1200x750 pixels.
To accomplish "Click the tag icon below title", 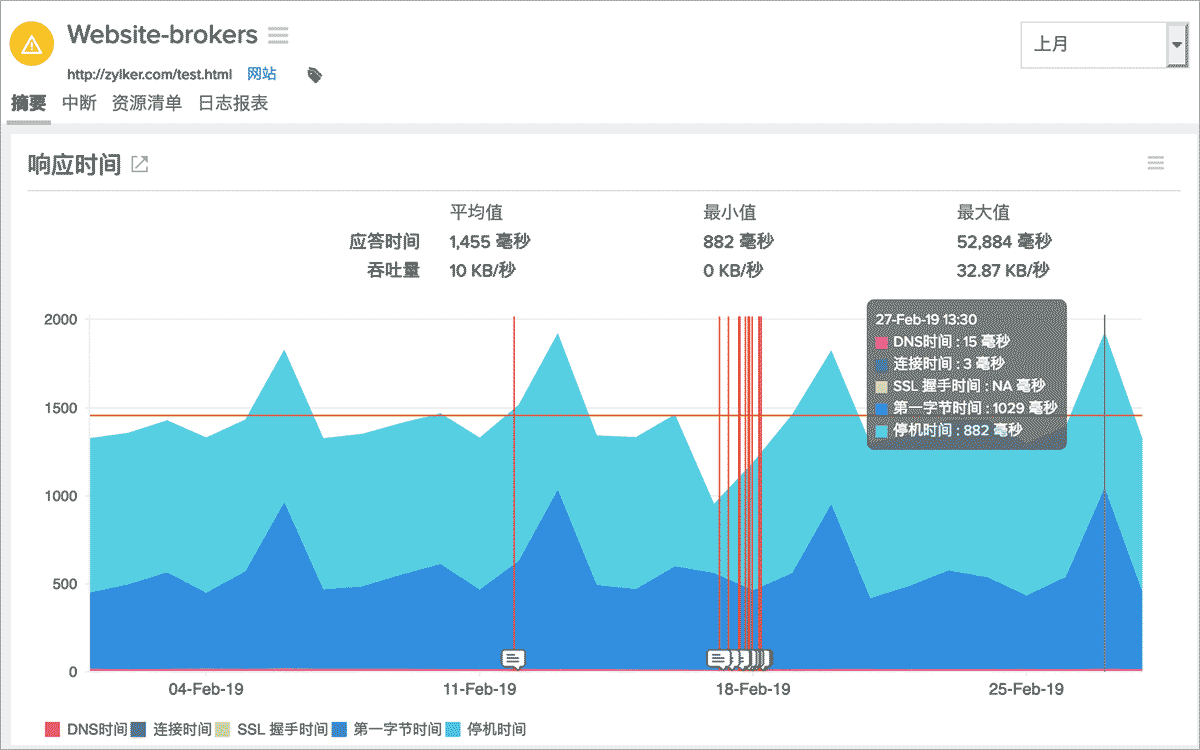I will point(314,75).
